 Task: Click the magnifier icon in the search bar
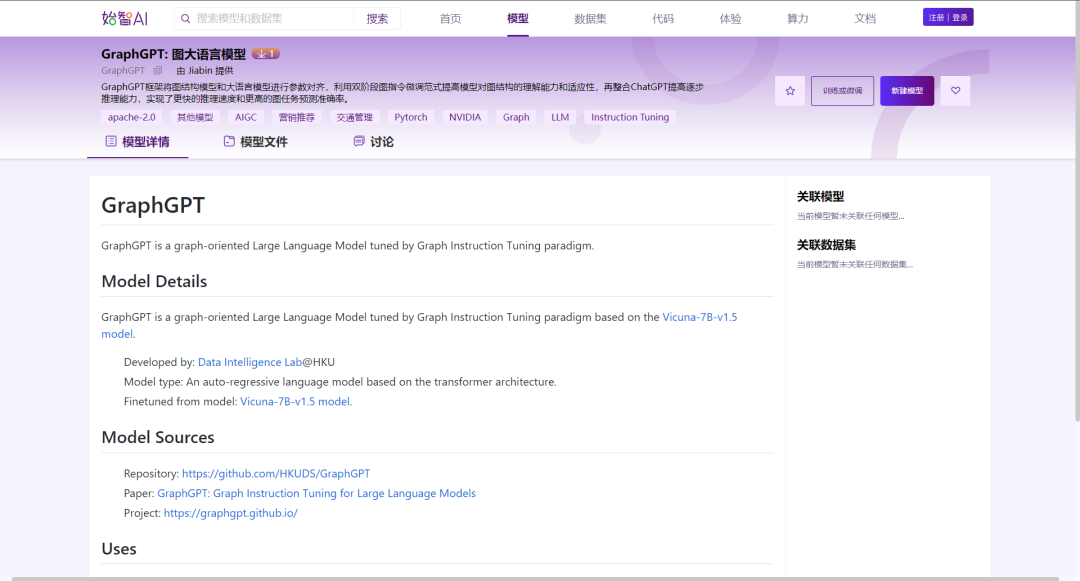[187, 17]
